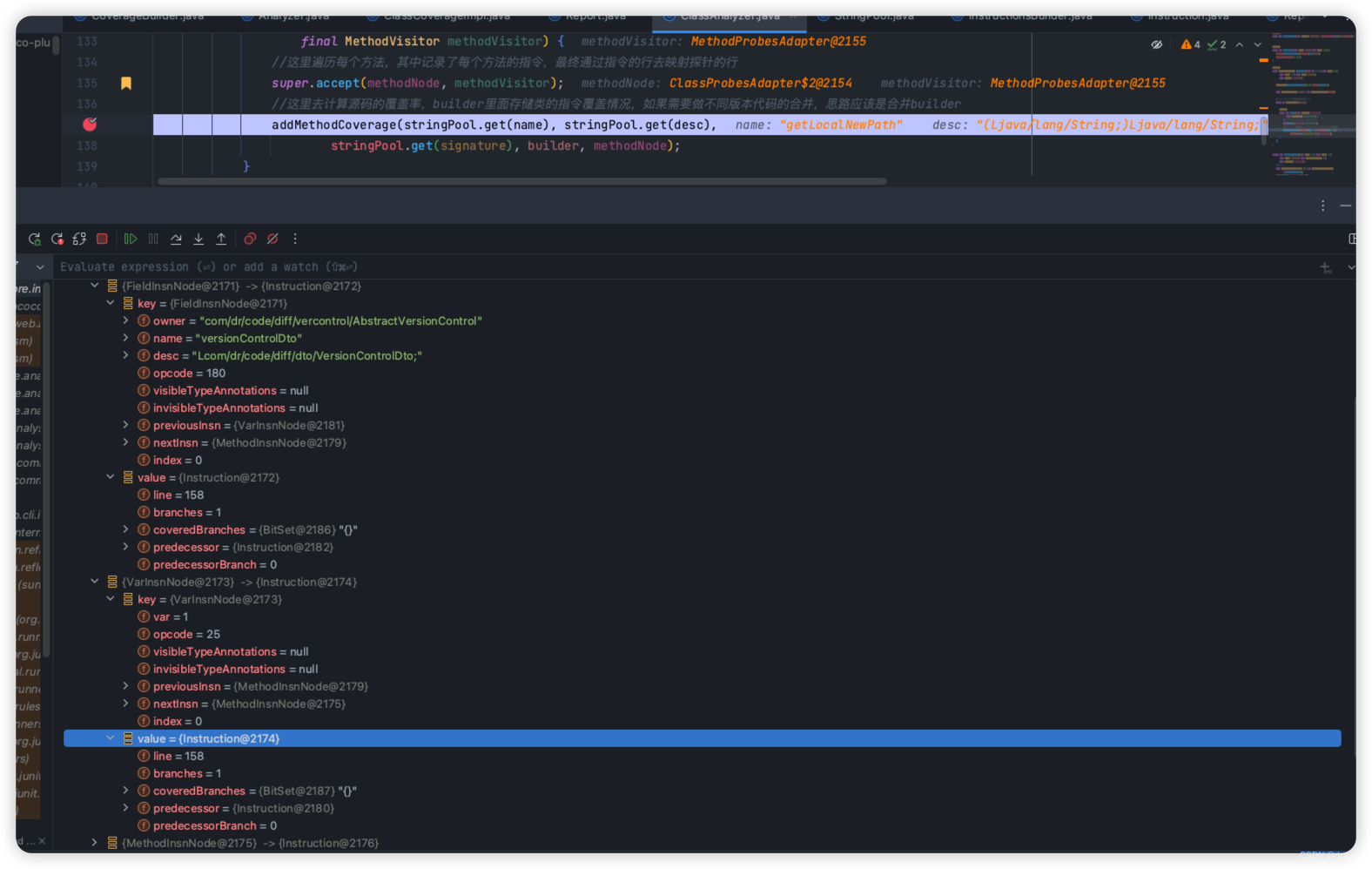1372x869 pixels.
Task: Expand coveredBranches = BitSet@2186
Action: click(x=126, y=529)
